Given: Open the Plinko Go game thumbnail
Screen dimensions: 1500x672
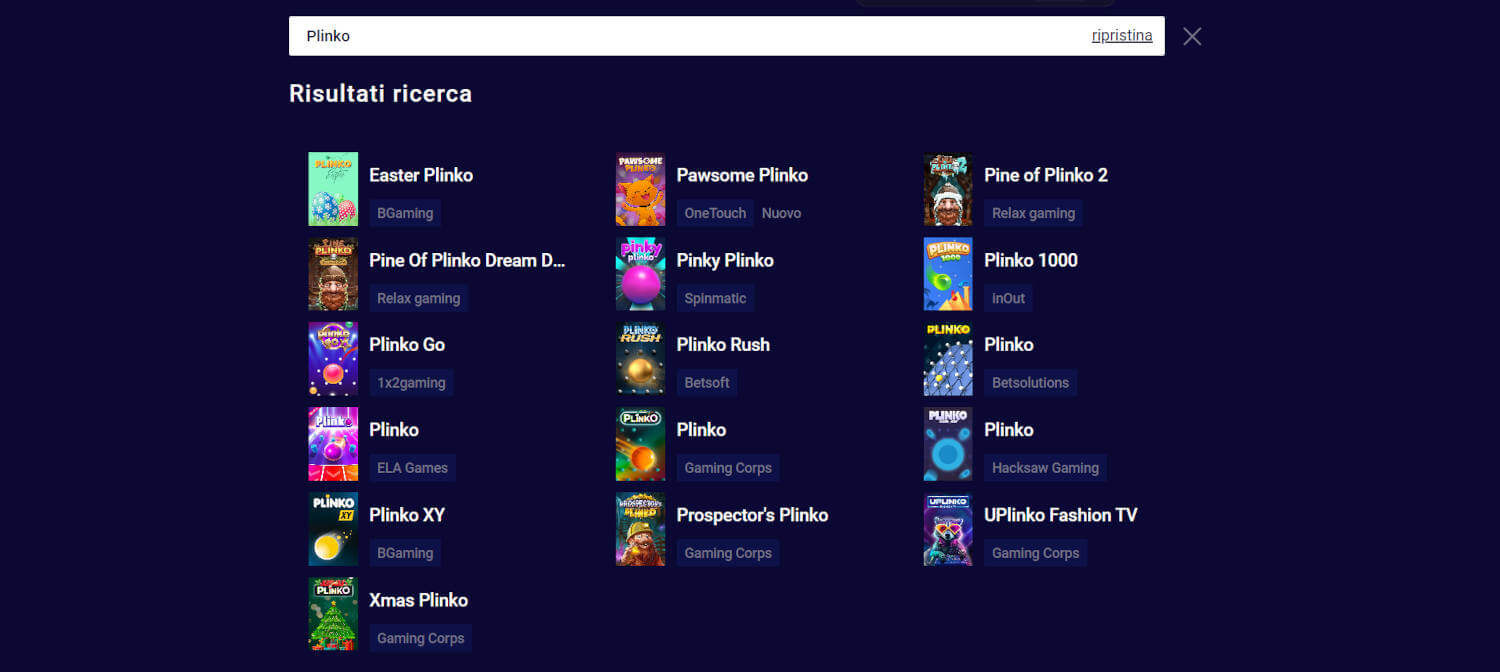Looking at the screenshot, I should pos(333,359).
